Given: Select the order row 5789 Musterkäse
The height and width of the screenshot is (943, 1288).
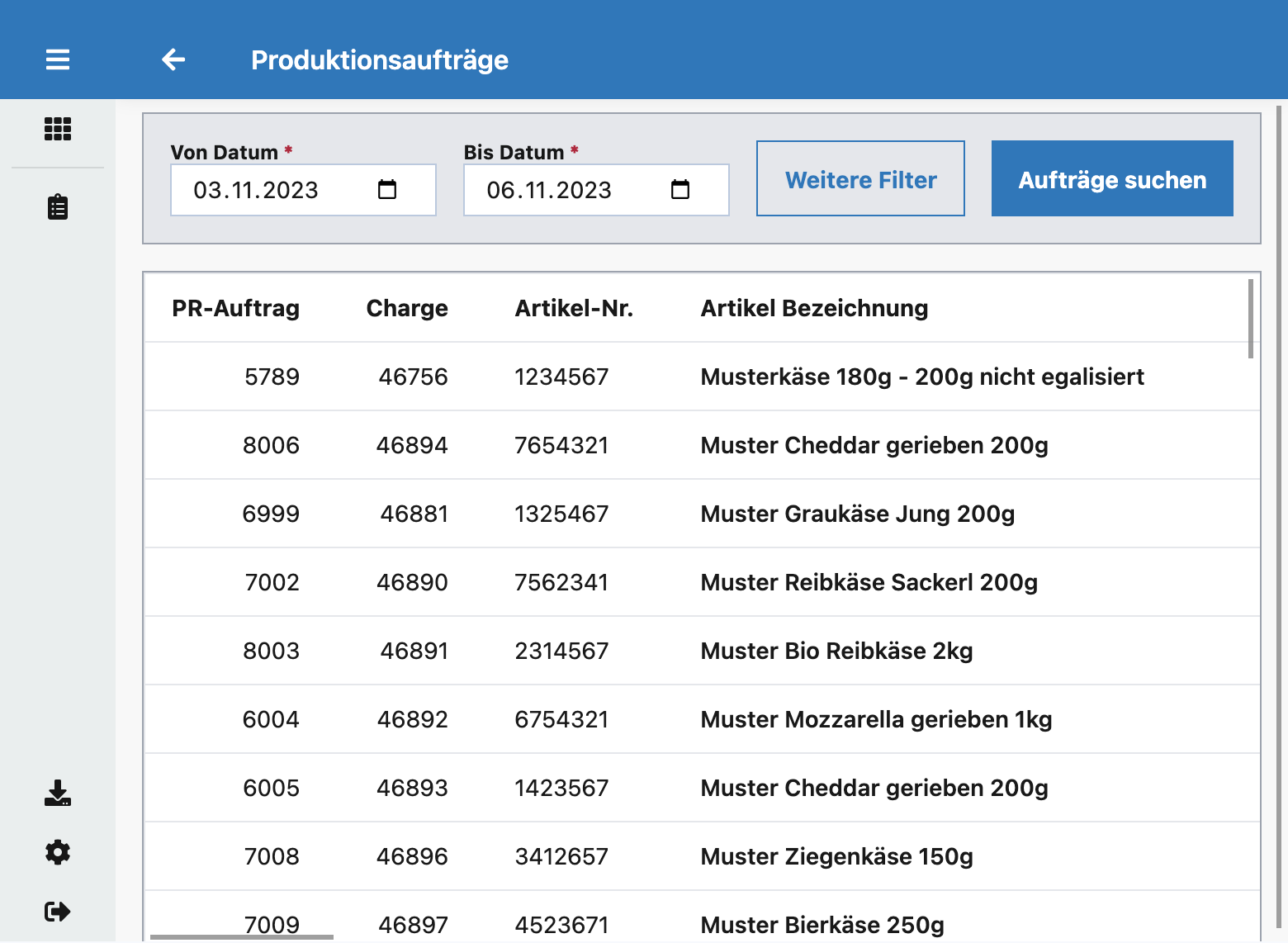Looking at the screenshot, I should [702, 377].
